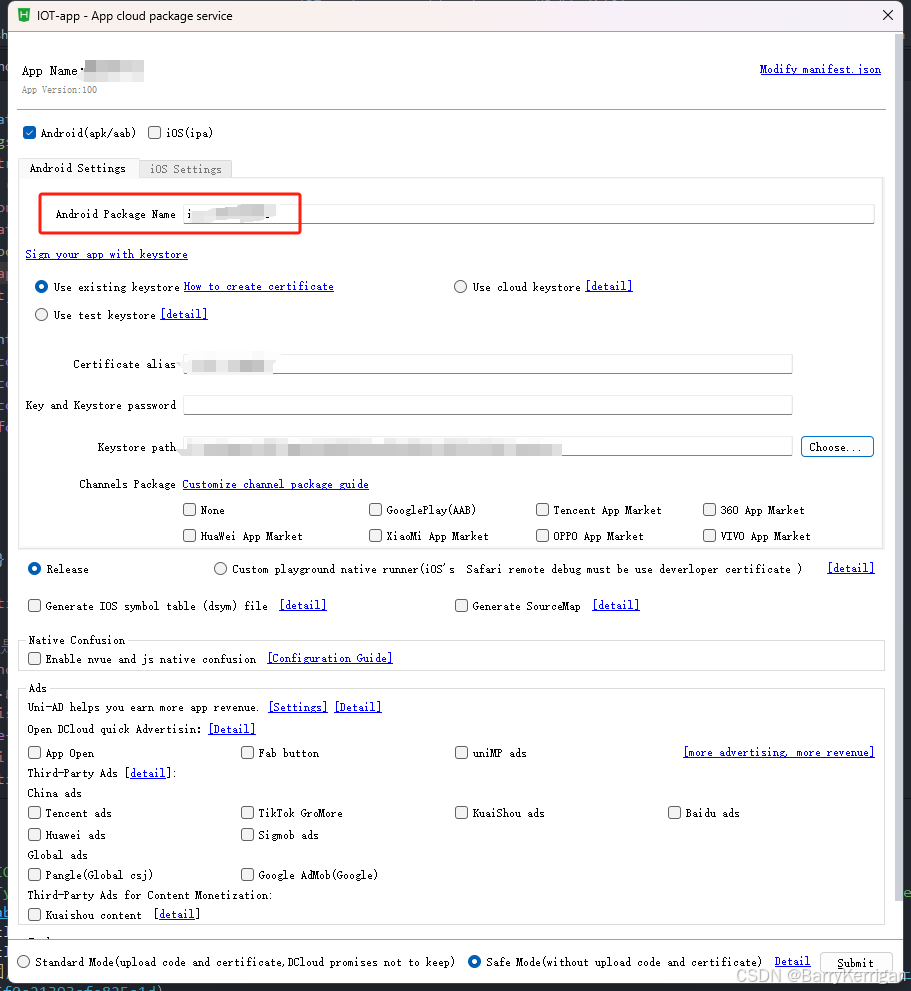The width and height of the screenshot is (911, 991).
Task: Select the Use cloud keystore option
Action: [460, 286]
